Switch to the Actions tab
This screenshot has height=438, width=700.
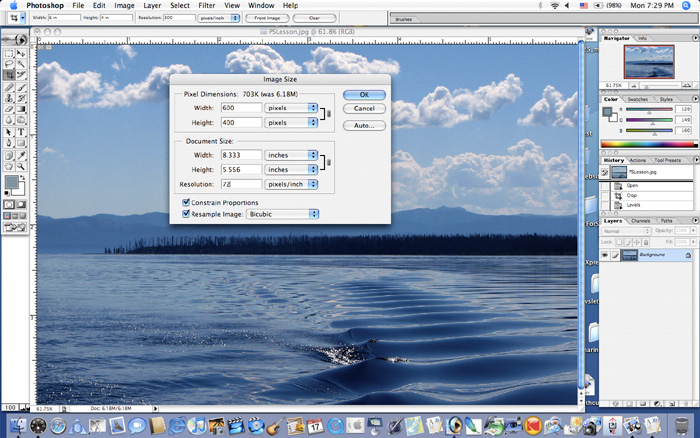coord(638,160)
